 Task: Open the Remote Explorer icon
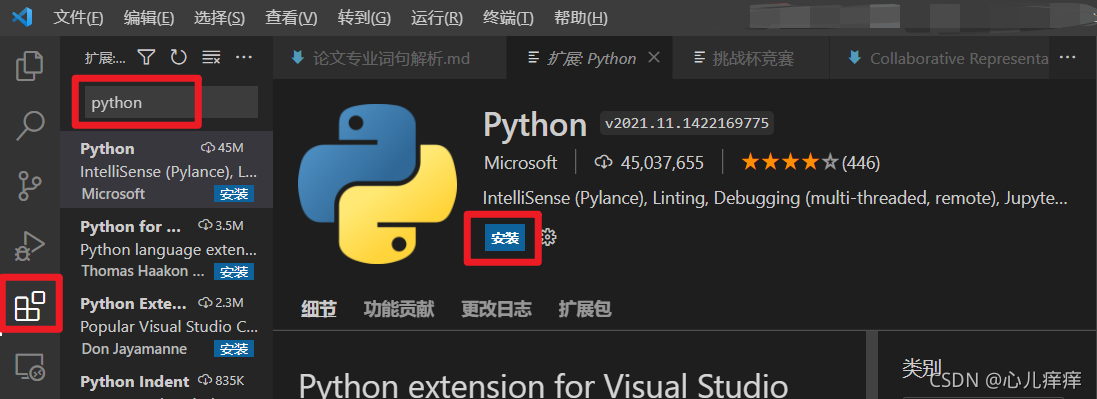click(30, 367)
